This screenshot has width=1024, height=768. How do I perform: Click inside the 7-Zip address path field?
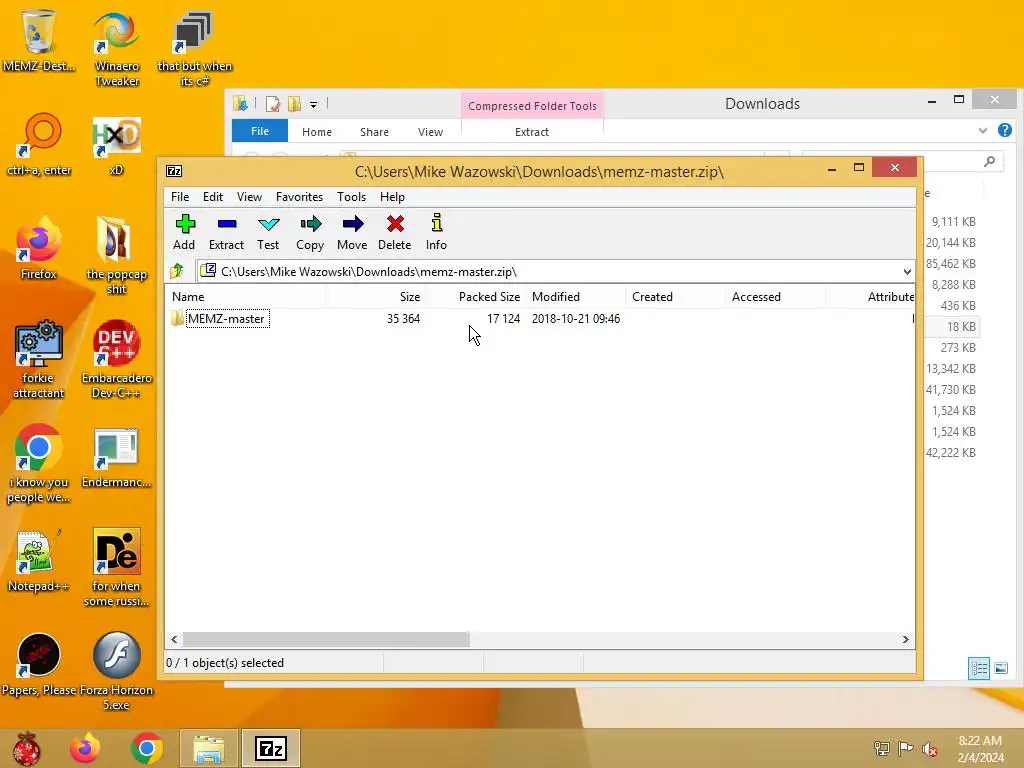click(549, 272)
